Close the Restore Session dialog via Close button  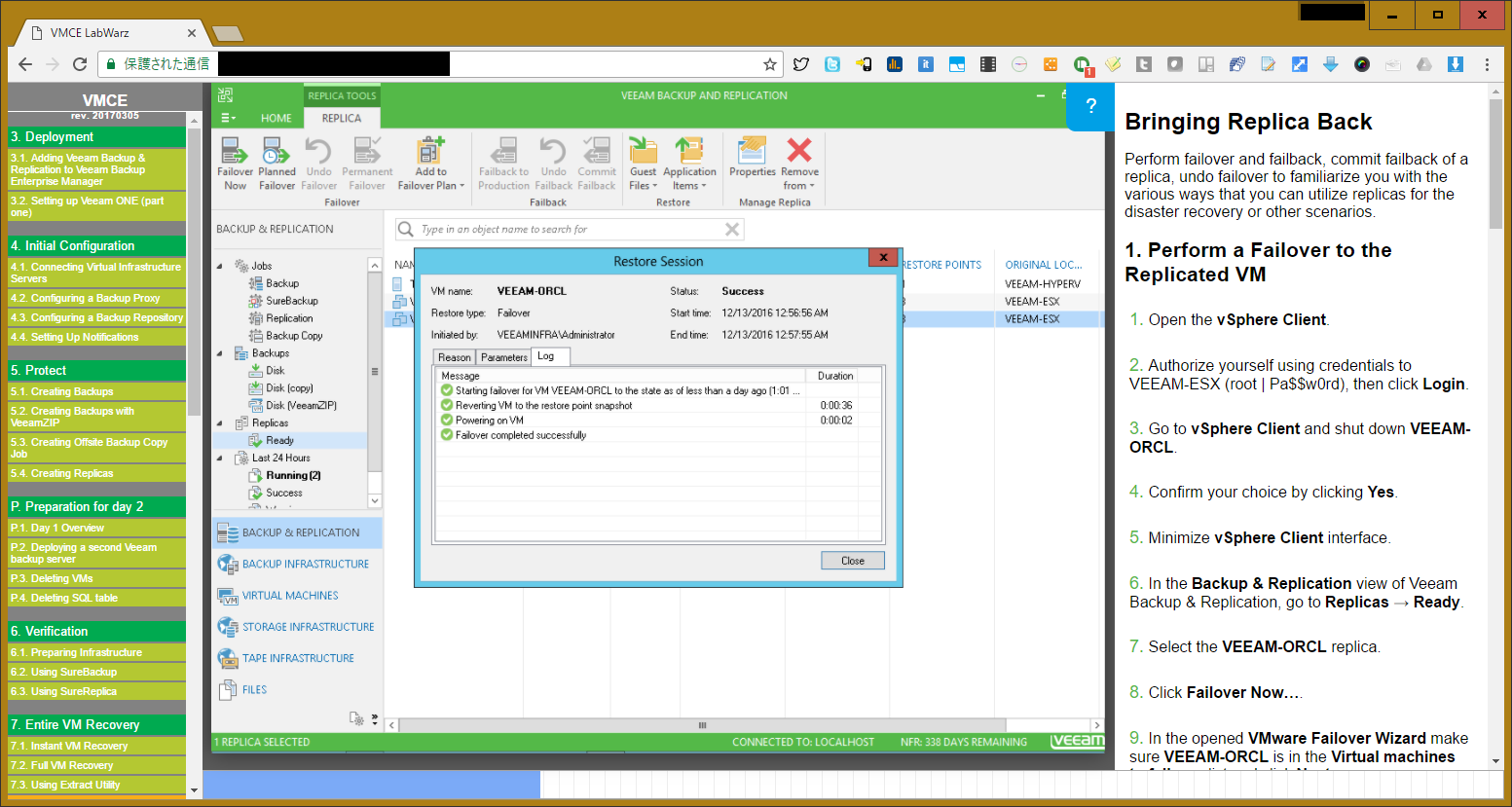pyautogui.click(x=852, y=561)
